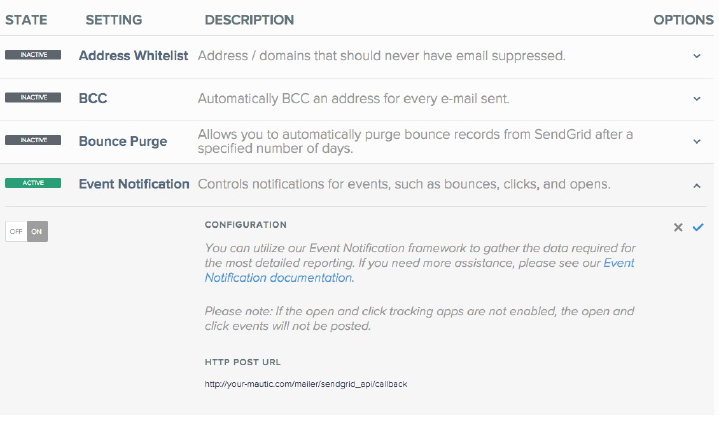
Task: Expand the Address Whitelist options chevron
Action: pos(697,56)
